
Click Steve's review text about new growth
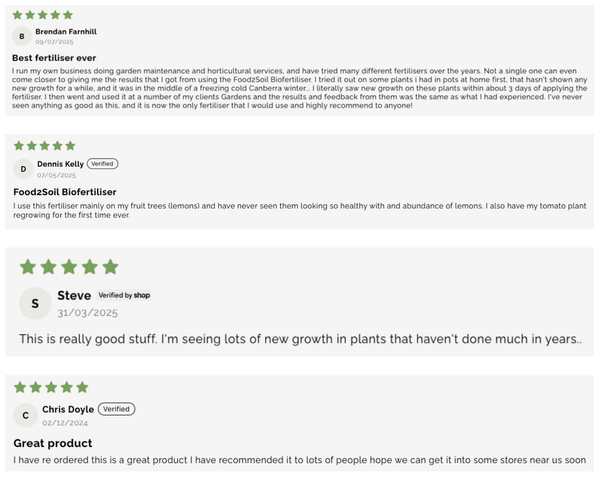tap(300, 340)
